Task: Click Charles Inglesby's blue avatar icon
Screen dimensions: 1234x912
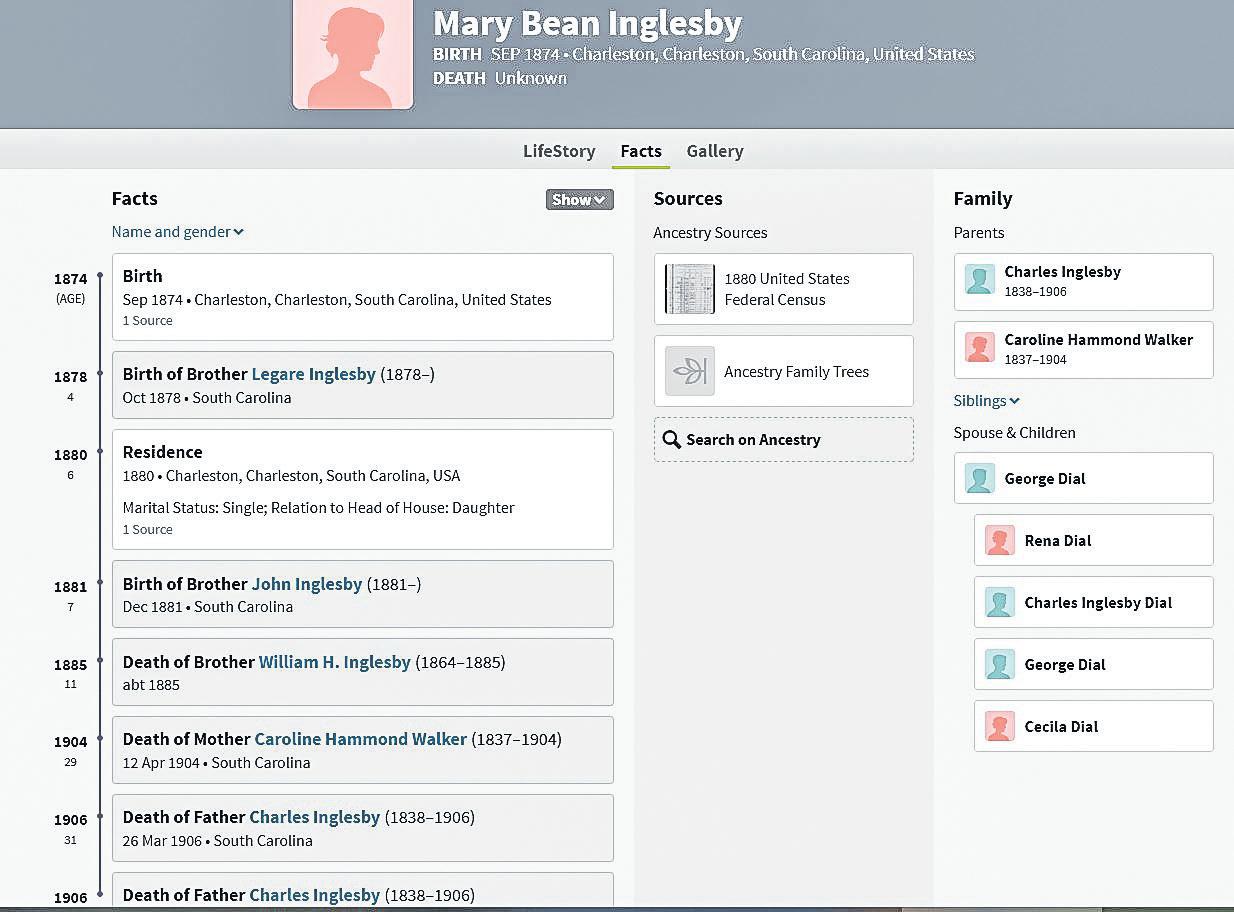Action: point(980,280)
